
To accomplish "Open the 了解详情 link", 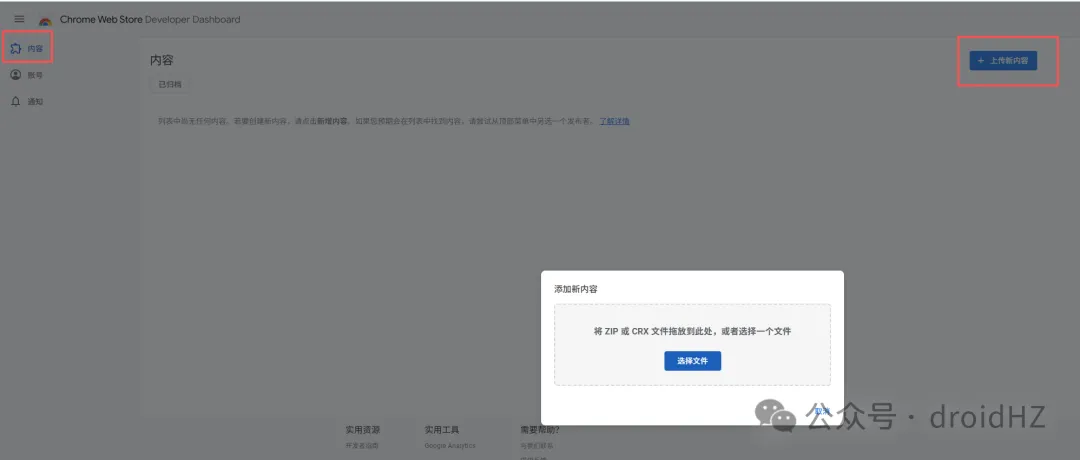I will pos(614,121).
